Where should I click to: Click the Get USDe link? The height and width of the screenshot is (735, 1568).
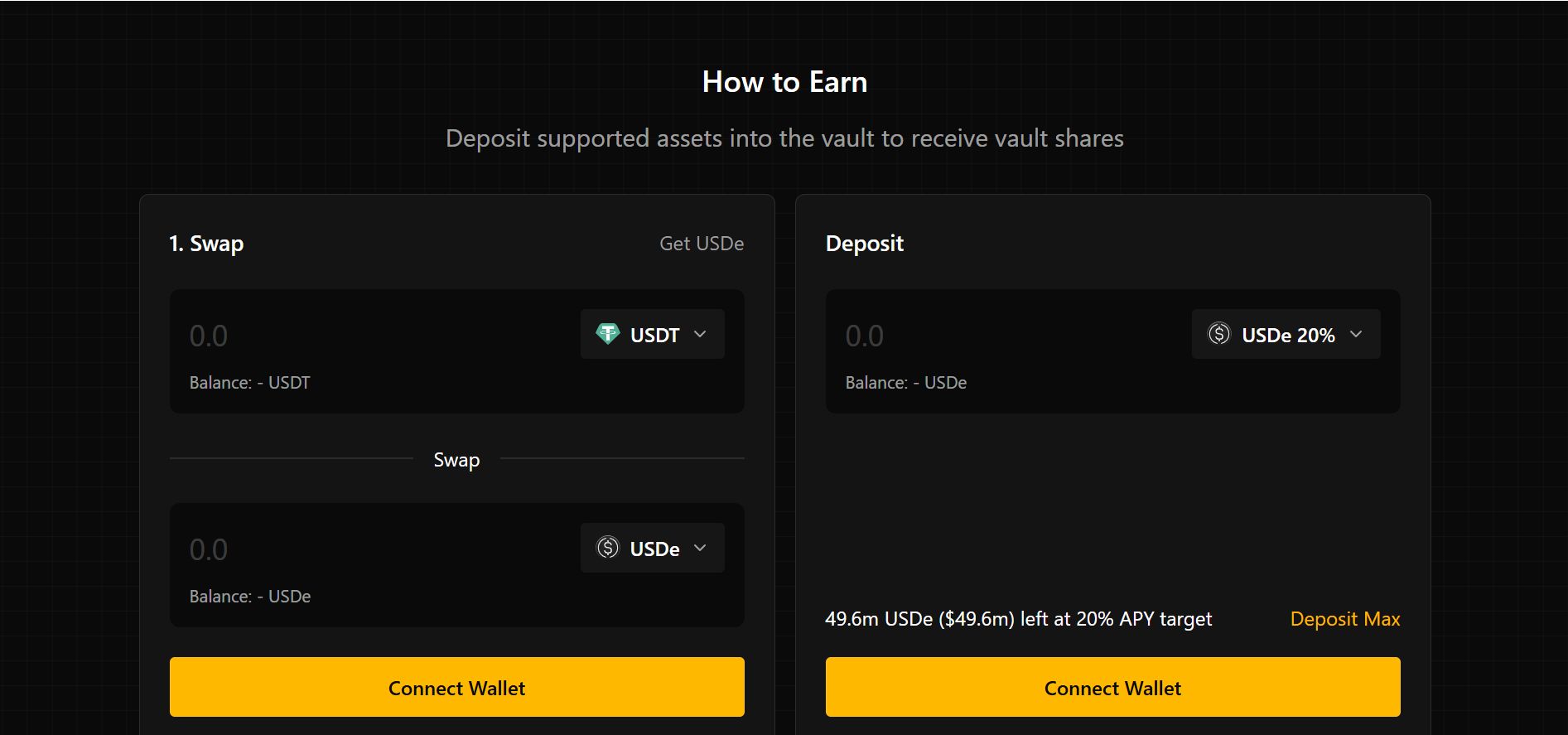701,244
